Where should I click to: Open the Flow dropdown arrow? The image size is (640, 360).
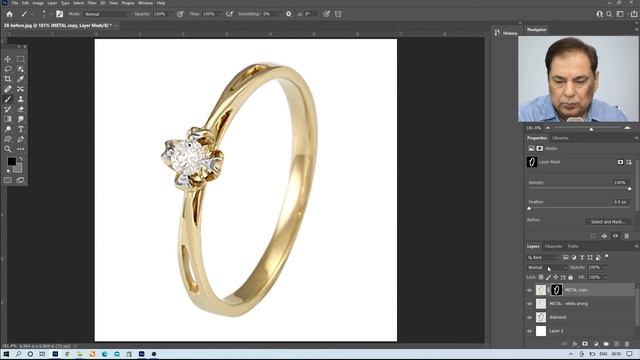coord(219,14)
